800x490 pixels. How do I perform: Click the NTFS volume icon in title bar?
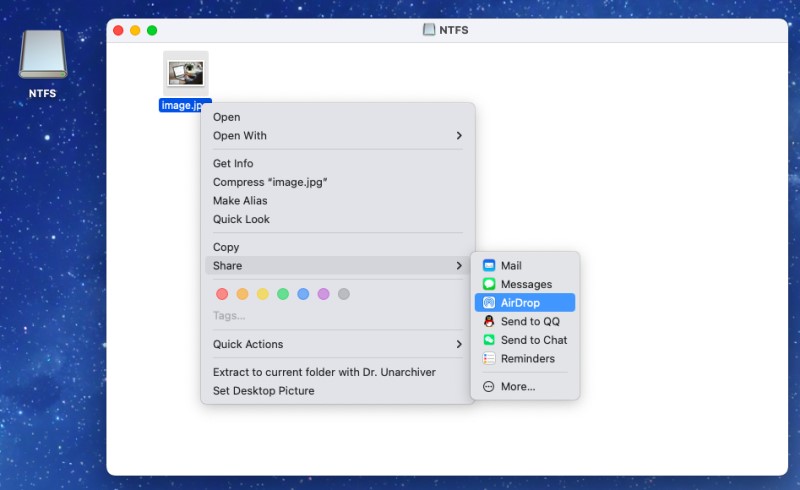pos(429,30)
